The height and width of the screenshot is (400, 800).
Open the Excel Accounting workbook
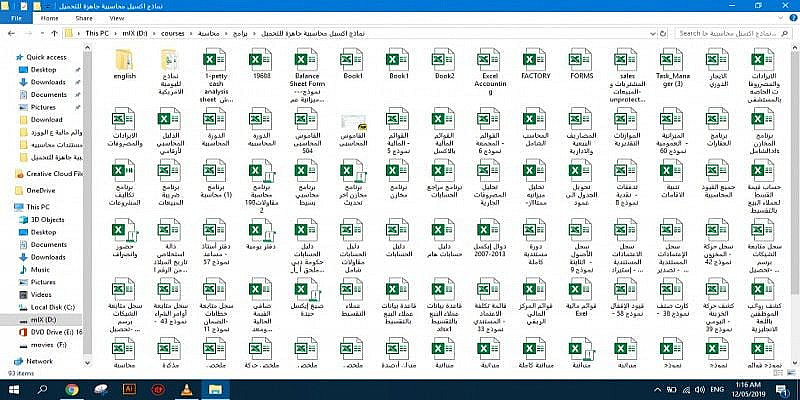pos(490,71)
